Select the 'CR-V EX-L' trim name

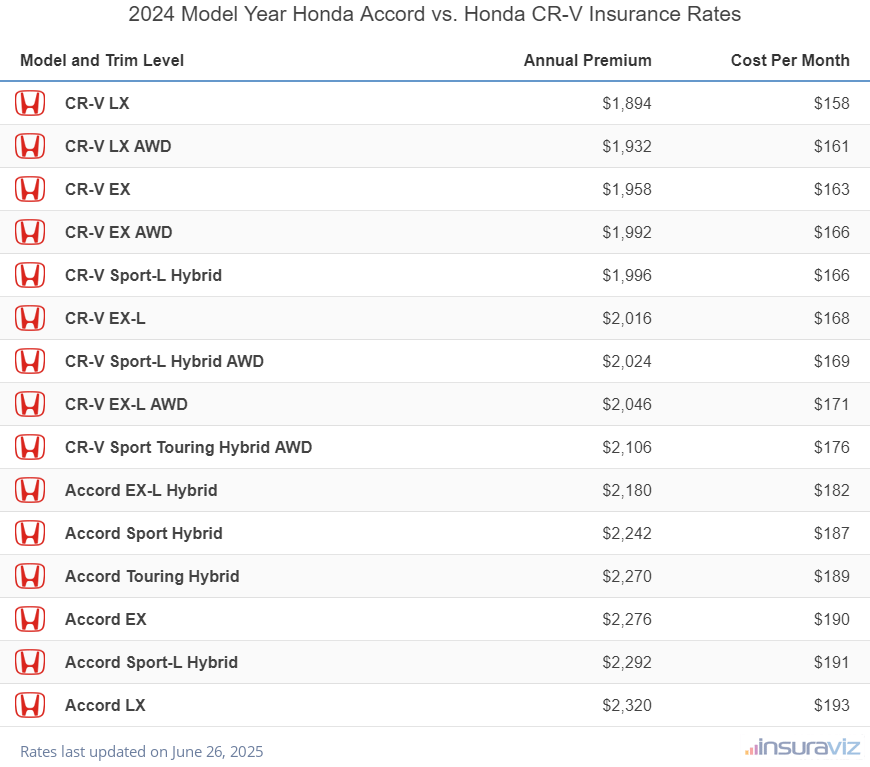[105, 318]
